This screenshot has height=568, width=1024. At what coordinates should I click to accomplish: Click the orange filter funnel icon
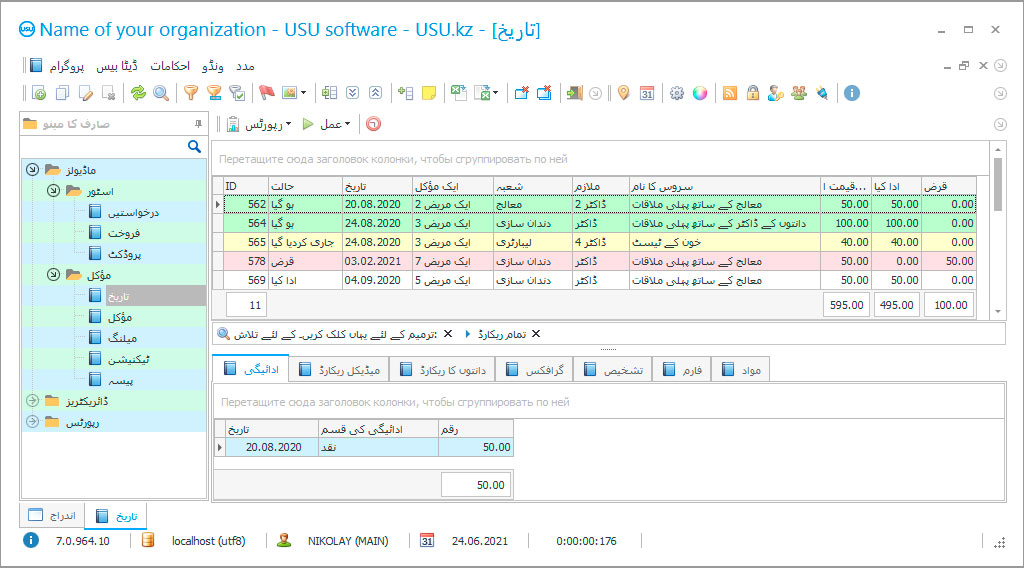point(190,93)
